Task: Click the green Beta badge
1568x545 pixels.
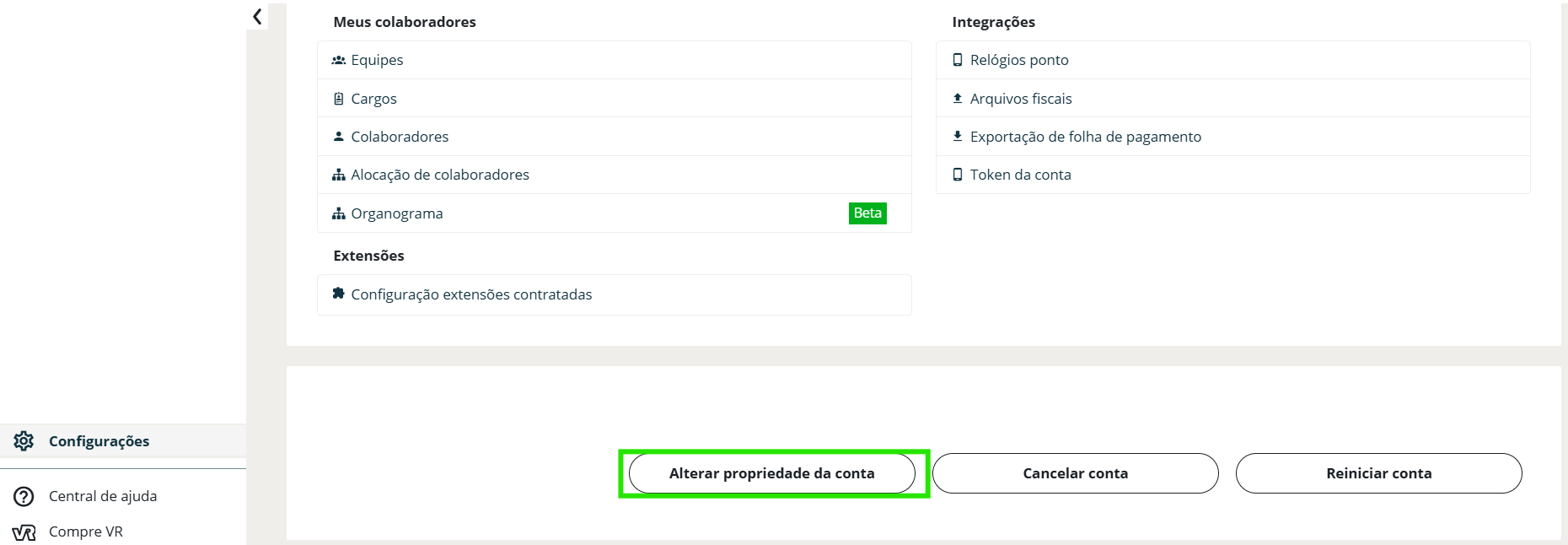Action: 867,213
